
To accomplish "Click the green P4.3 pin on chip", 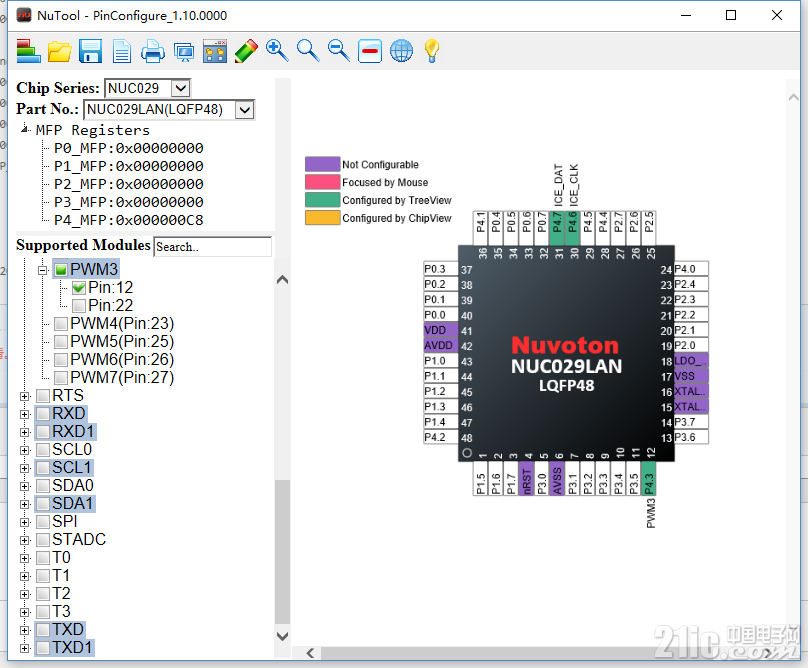I will (649, 478).
